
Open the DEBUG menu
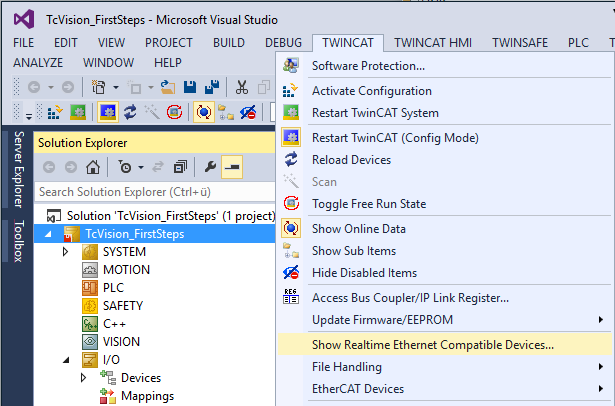283,43
